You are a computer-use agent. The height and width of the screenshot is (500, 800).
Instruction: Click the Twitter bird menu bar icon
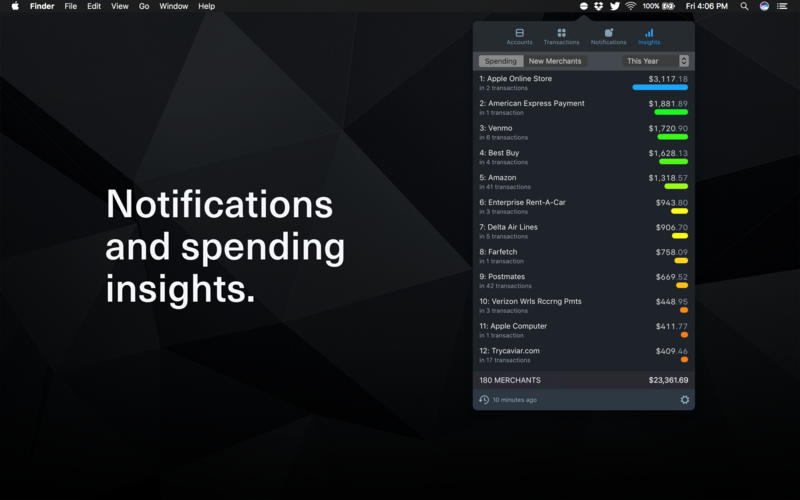614,6
